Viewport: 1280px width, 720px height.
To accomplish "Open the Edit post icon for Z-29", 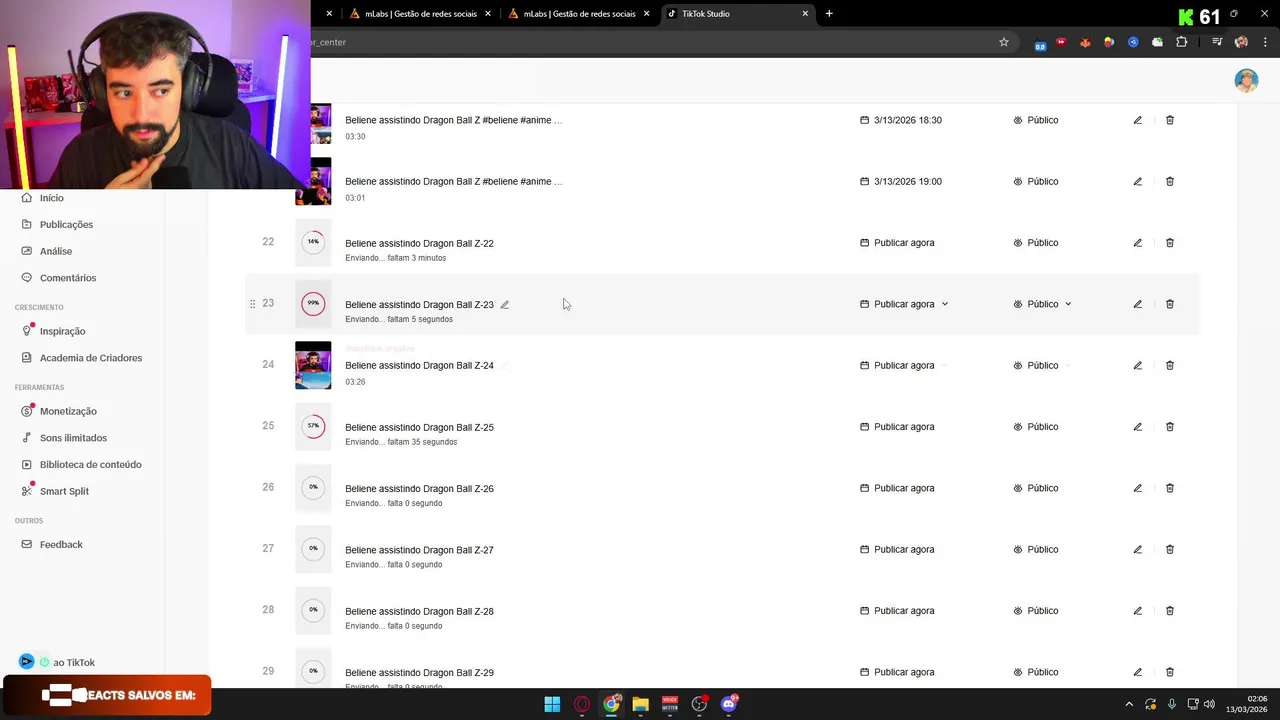I will pyautogui.click(x=1137, y=672).
